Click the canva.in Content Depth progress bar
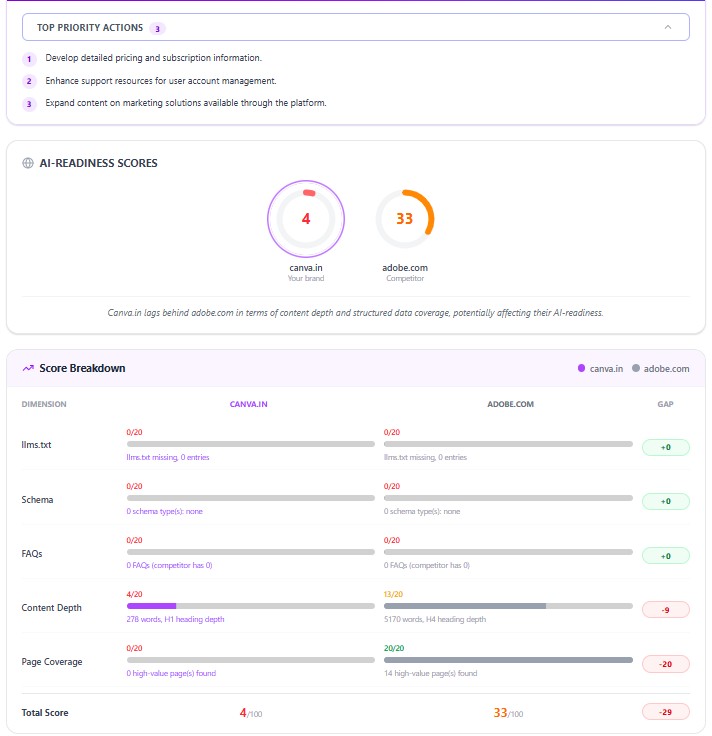712x736 pixels. click(251, 606)
